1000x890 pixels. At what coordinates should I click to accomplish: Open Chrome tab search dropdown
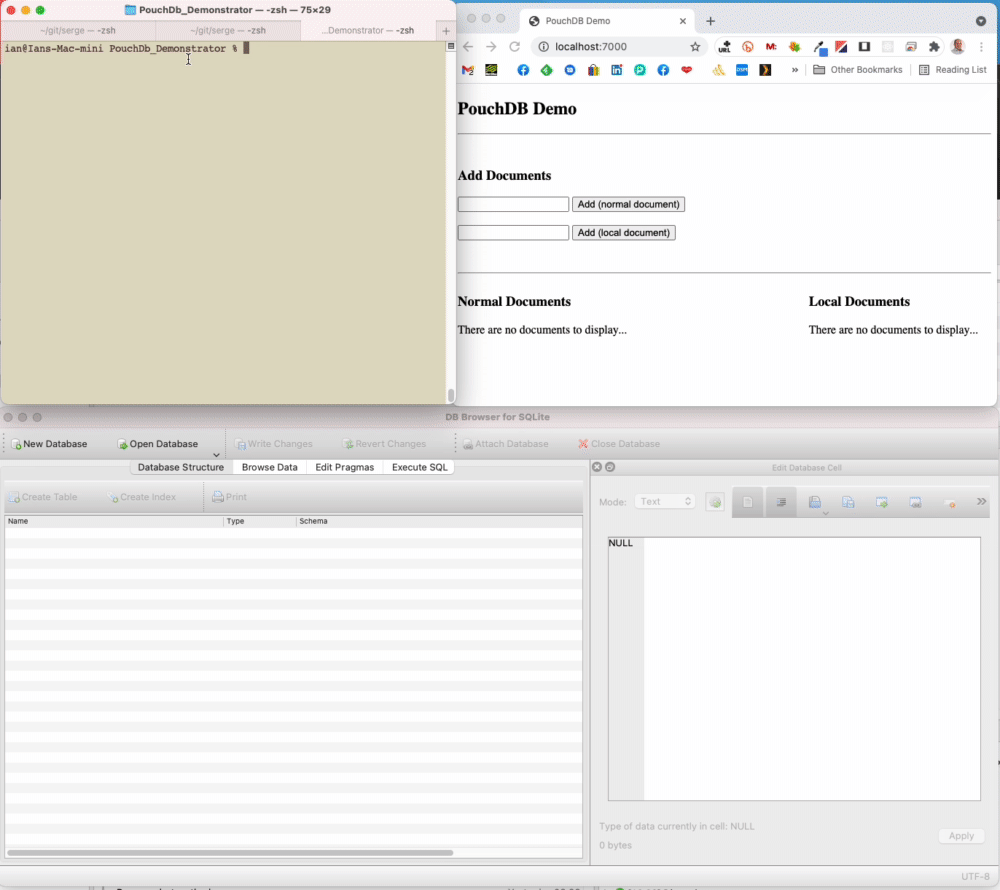(x=981, y=21)
